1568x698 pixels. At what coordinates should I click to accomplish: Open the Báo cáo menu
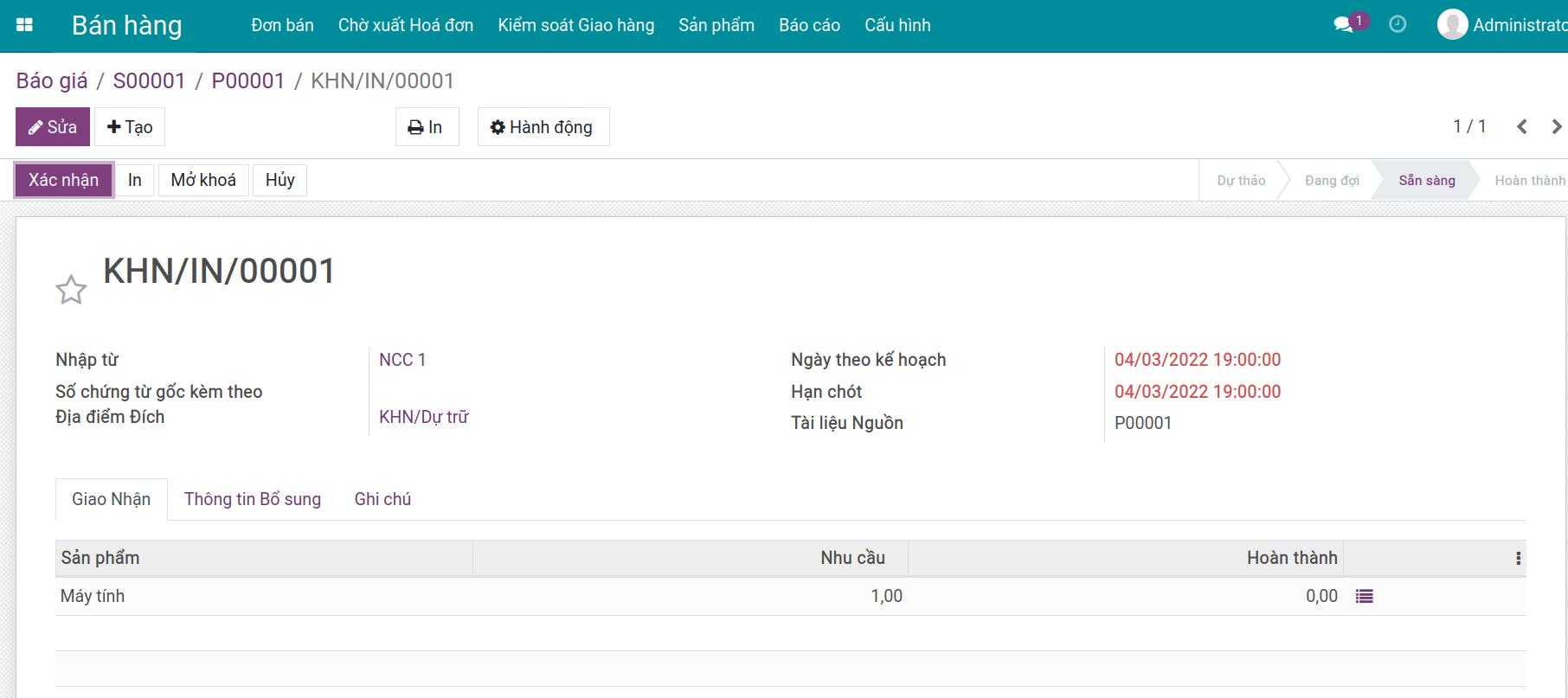click(809, 25)
